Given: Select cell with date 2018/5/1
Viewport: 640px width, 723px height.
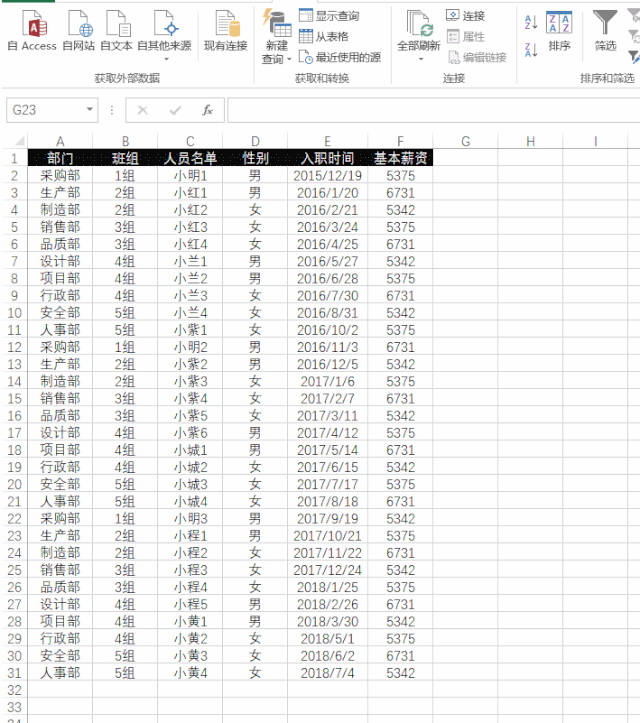Looking at the screenshot, I should pos(327,639).
